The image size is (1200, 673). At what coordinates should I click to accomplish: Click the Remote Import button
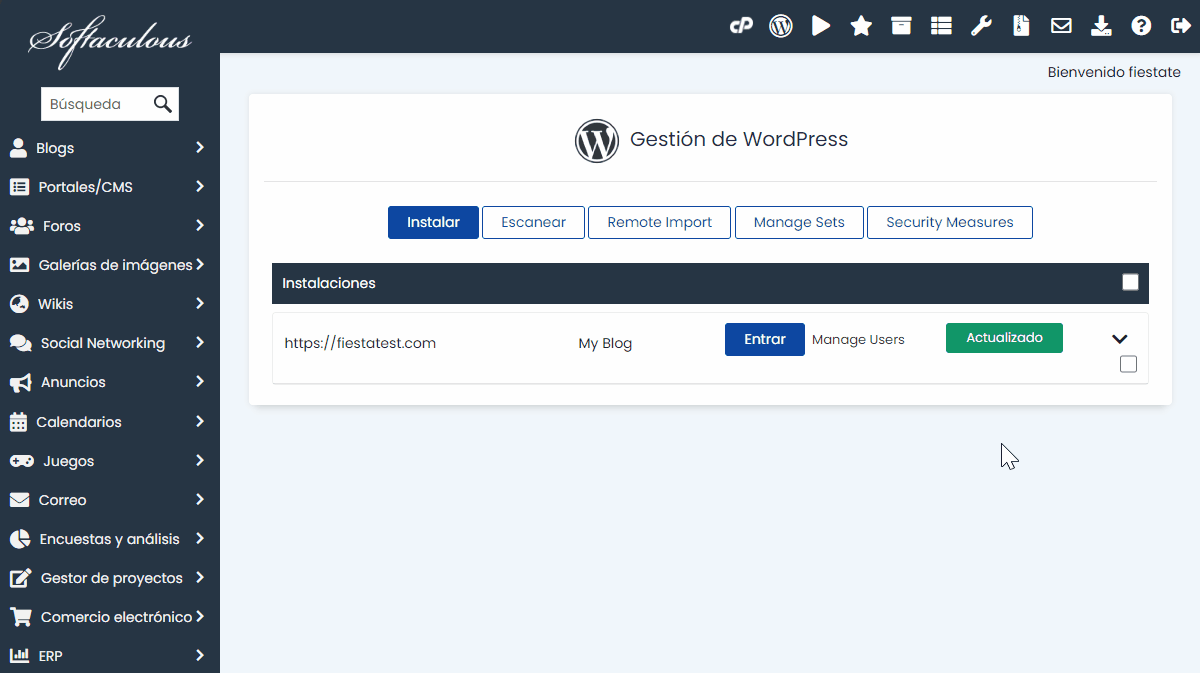(660, 222)
